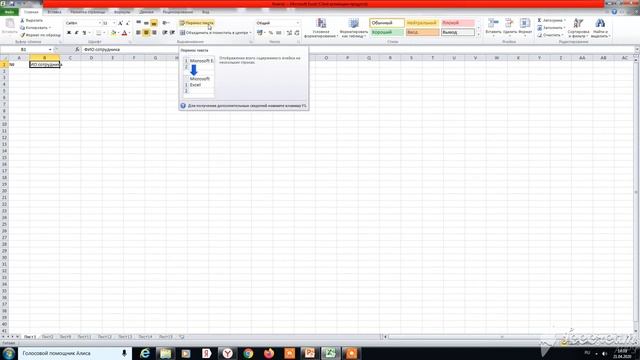Viewport: 640px width, 360px height.
Task: Align cell content to the middle vertically
Action: (x=146, y=23)
